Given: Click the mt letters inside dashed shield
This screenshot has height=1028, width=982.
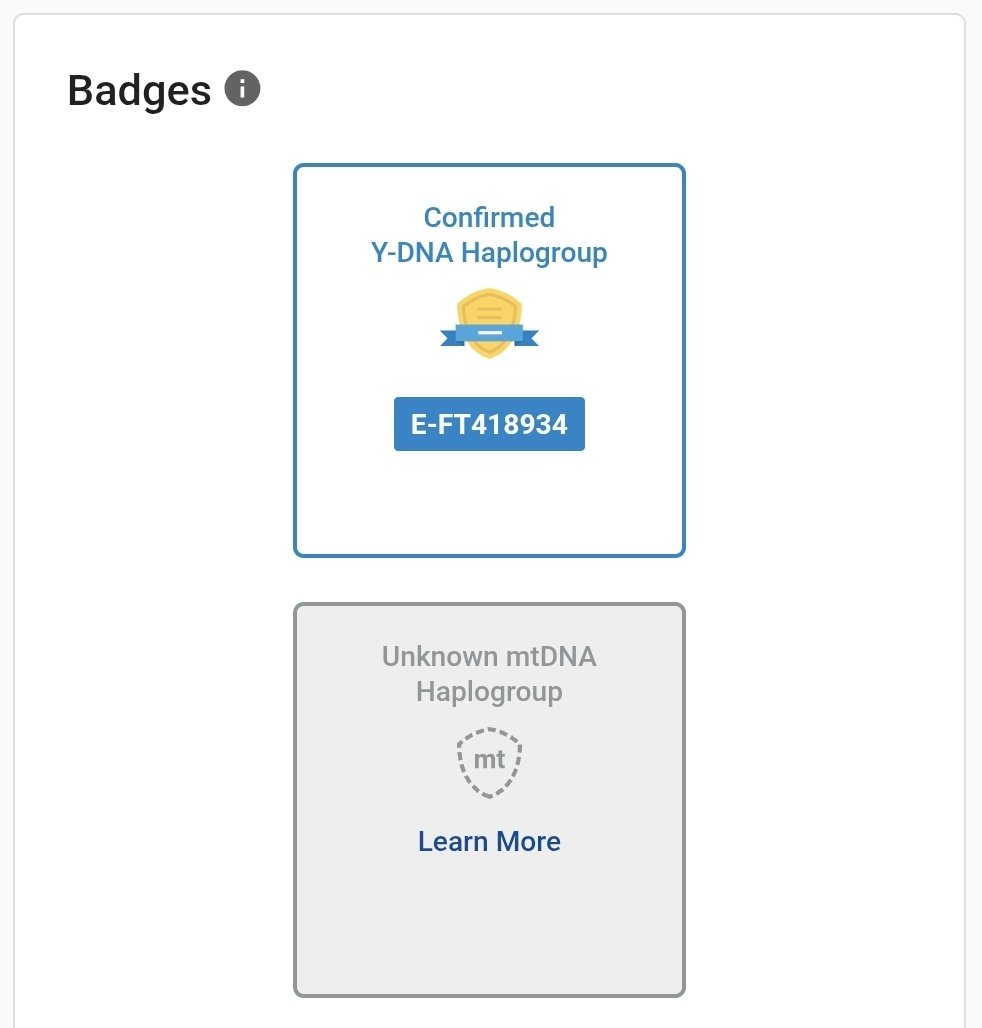Looking at the screenshot, I should [489, 760].
